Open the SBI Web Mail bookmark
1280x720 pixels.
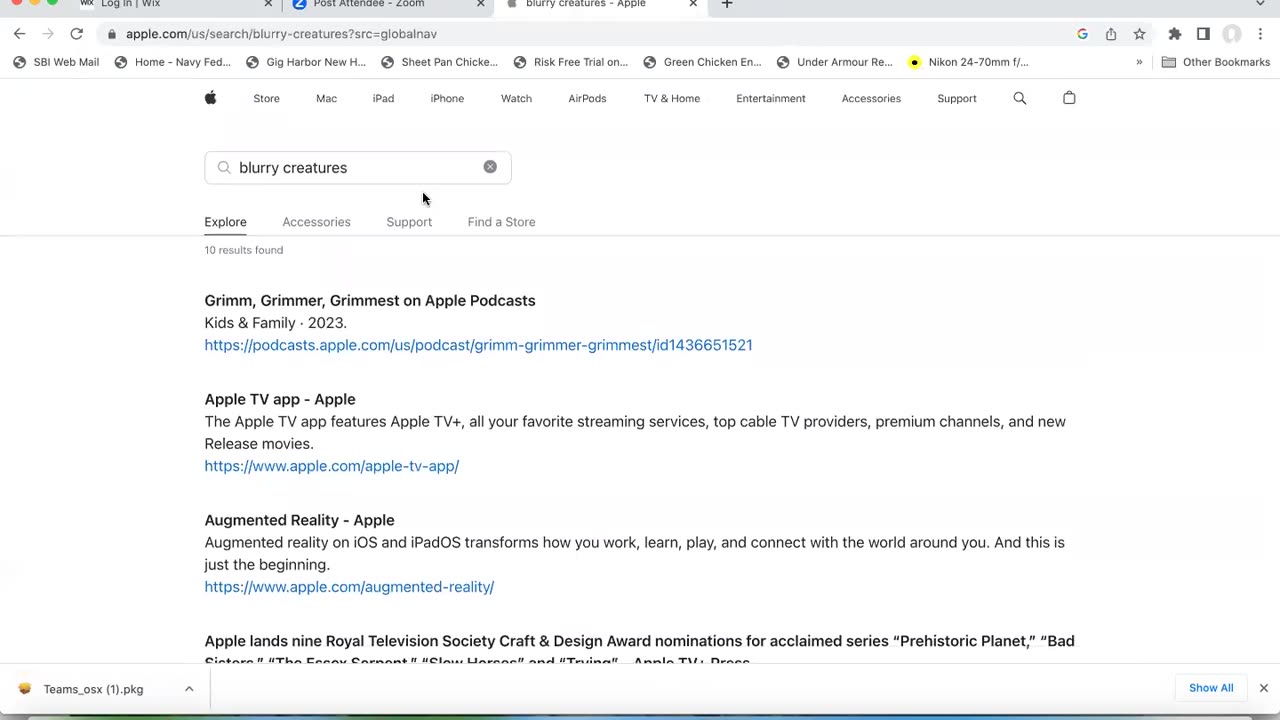56,62
